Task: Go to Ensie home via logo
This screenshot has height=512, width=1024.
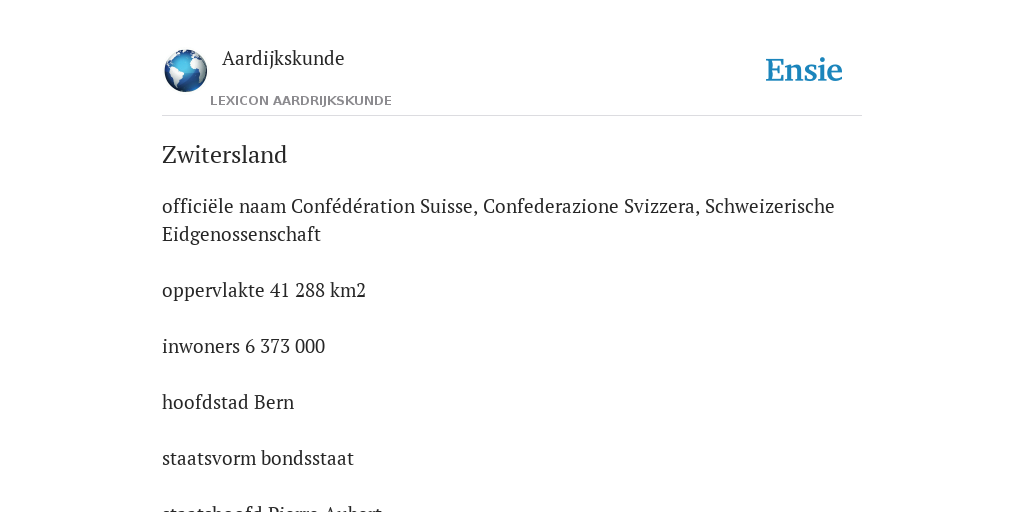Action: [x=804, y=70]
